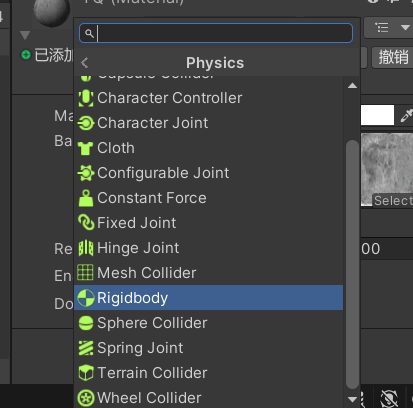Click the scroll up arrow in list
413x408 pixels.
(x=352, y=86)
